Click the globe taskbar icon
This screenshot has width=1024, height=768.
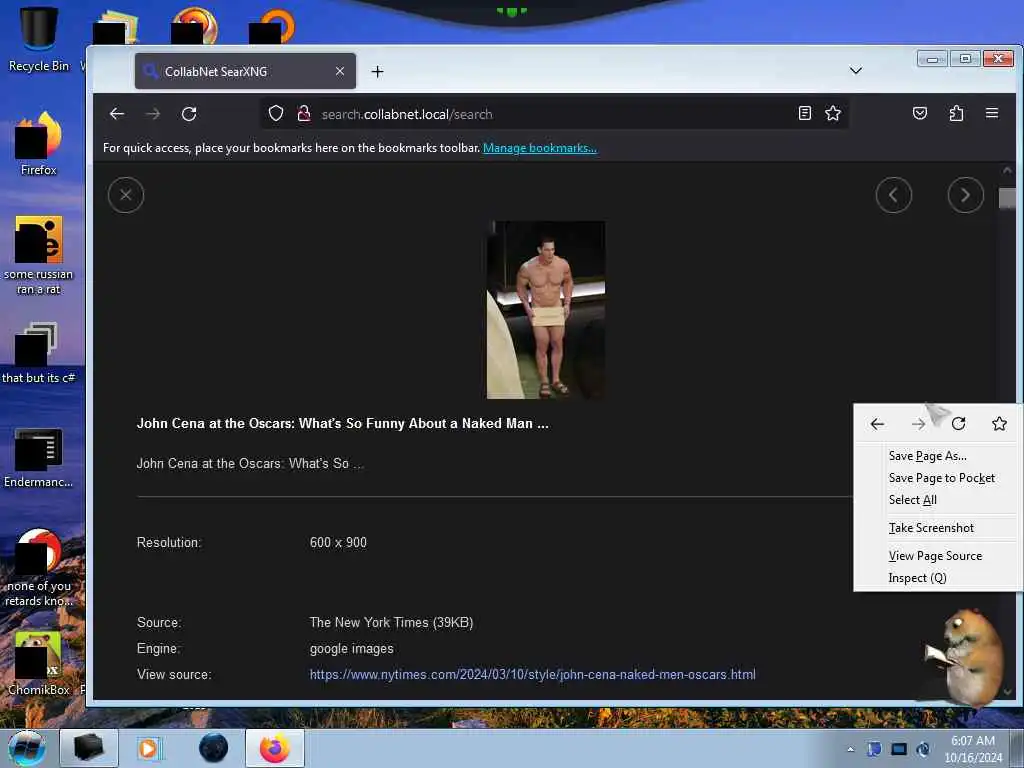214,748
